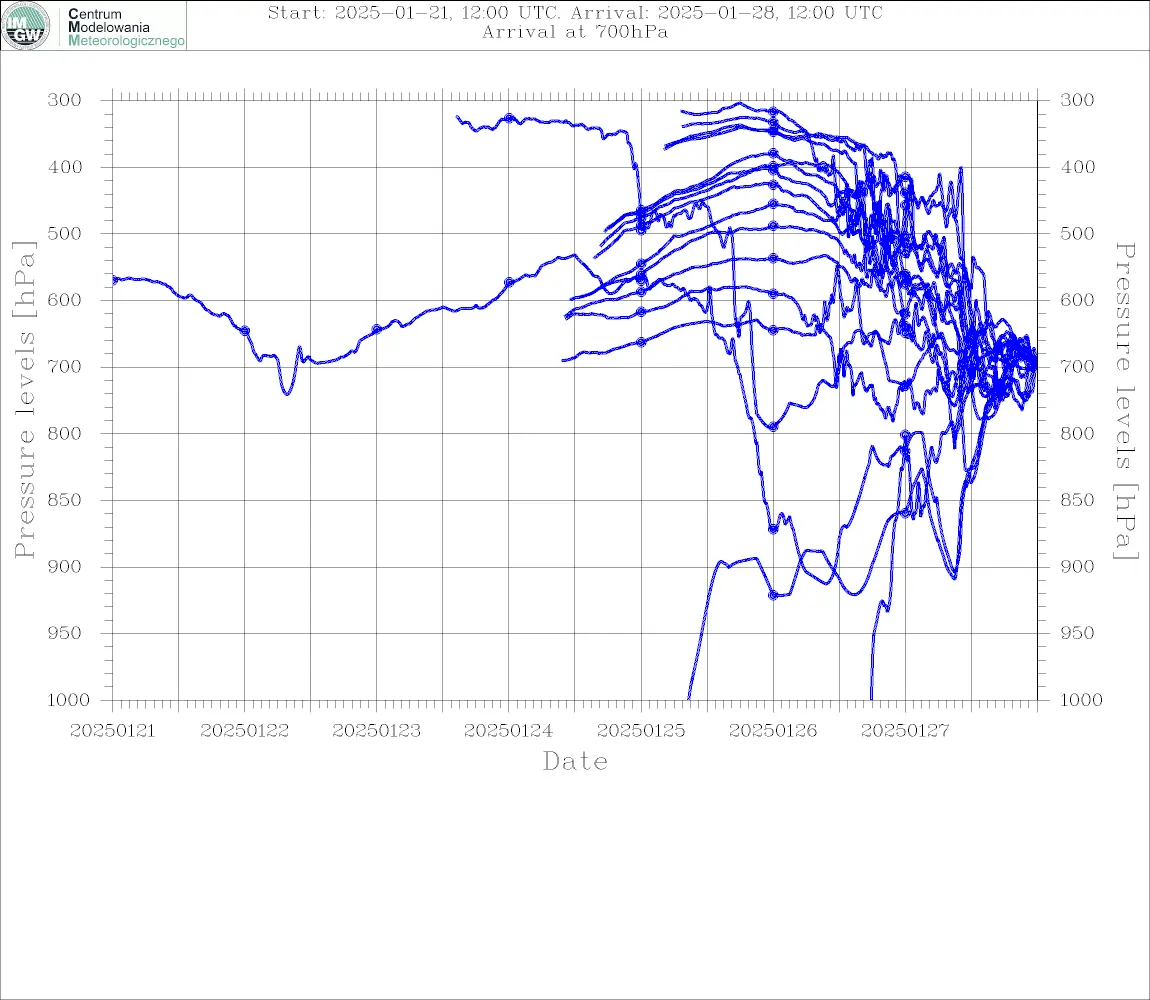Click trajectory marker at 20250124 near 575 hPa
The width and height of the screenshot is (1150, 1000).
pyautogui.click(x=509, y=282)
